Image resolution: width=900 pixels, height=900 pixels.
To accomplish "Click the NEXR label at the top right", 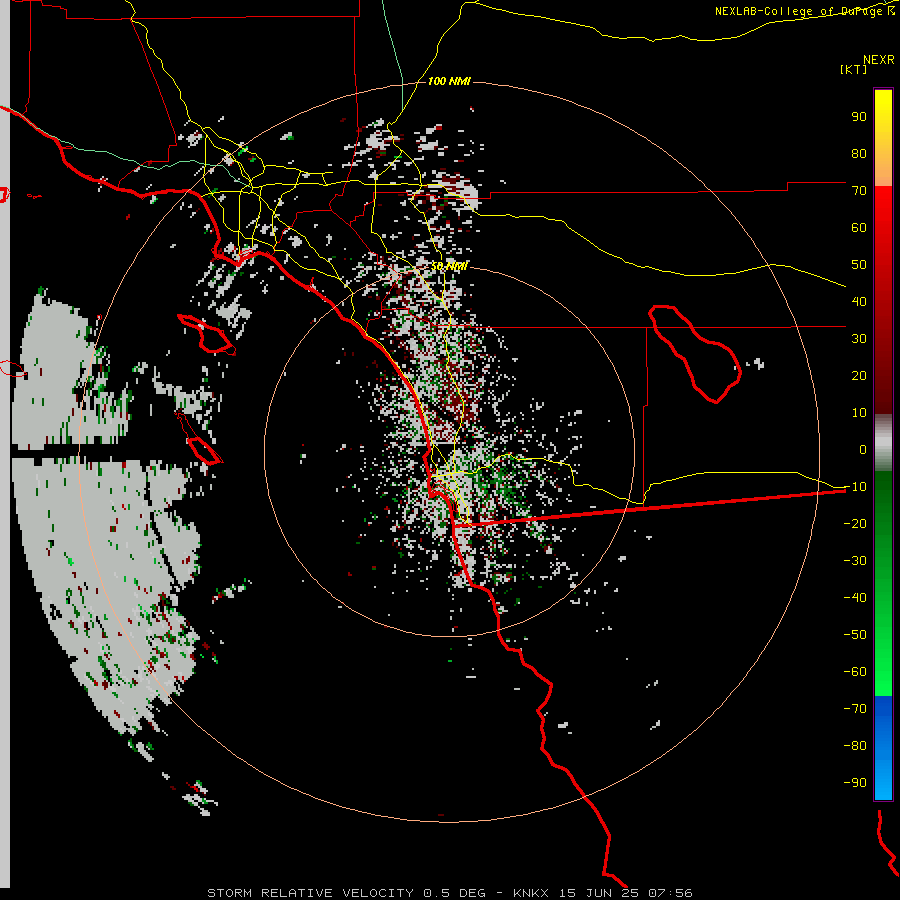I will pyautogui.click(x=879, y=60).
